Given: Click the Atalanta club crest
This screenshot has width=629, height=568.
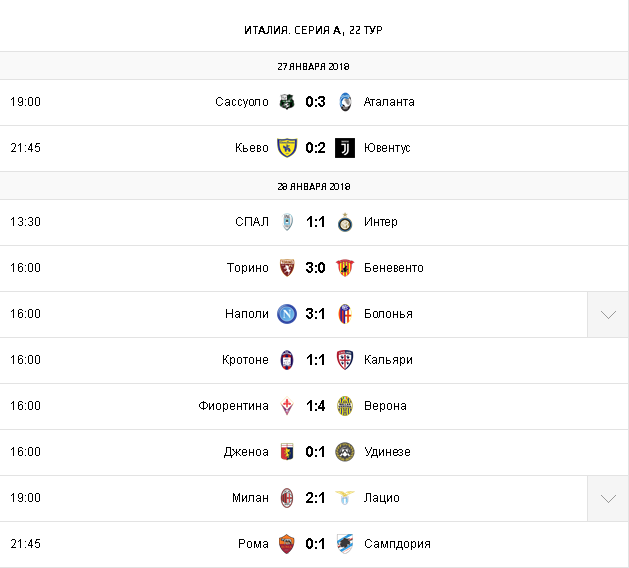Looking at the screenshot, I should coord(345,102).
